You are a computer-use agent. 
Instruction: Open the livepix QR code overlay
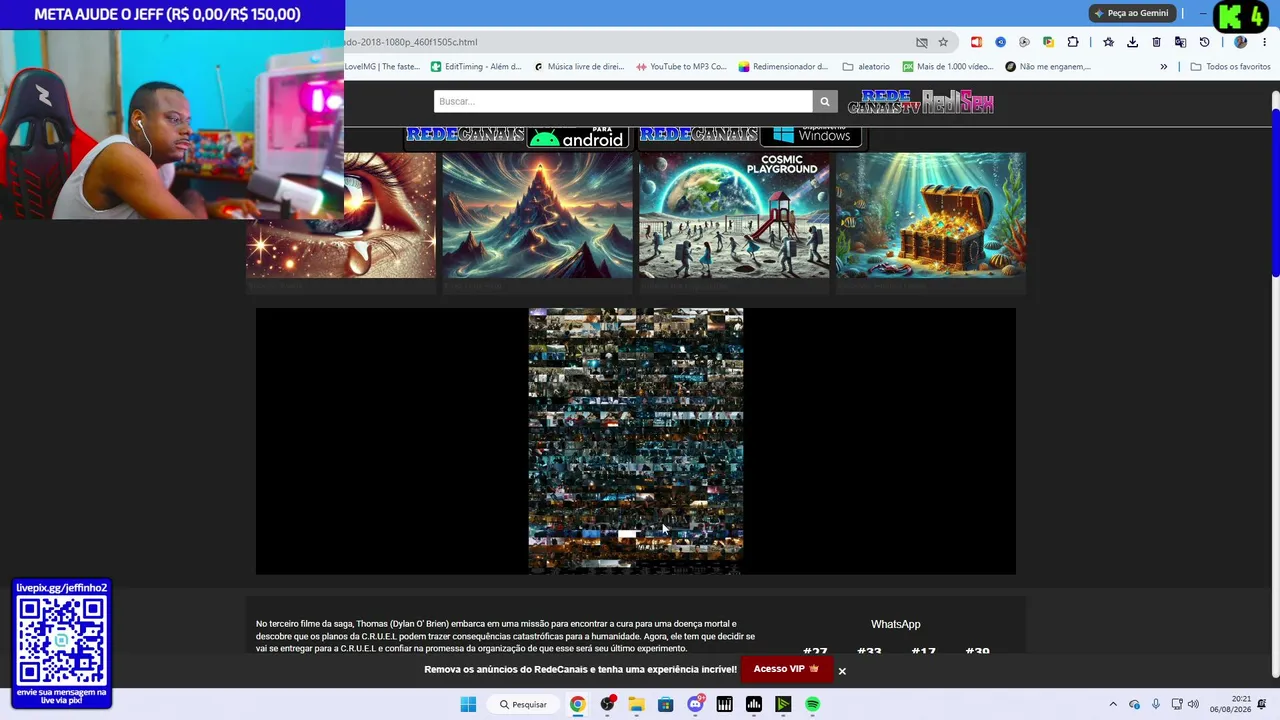[62, 642]
